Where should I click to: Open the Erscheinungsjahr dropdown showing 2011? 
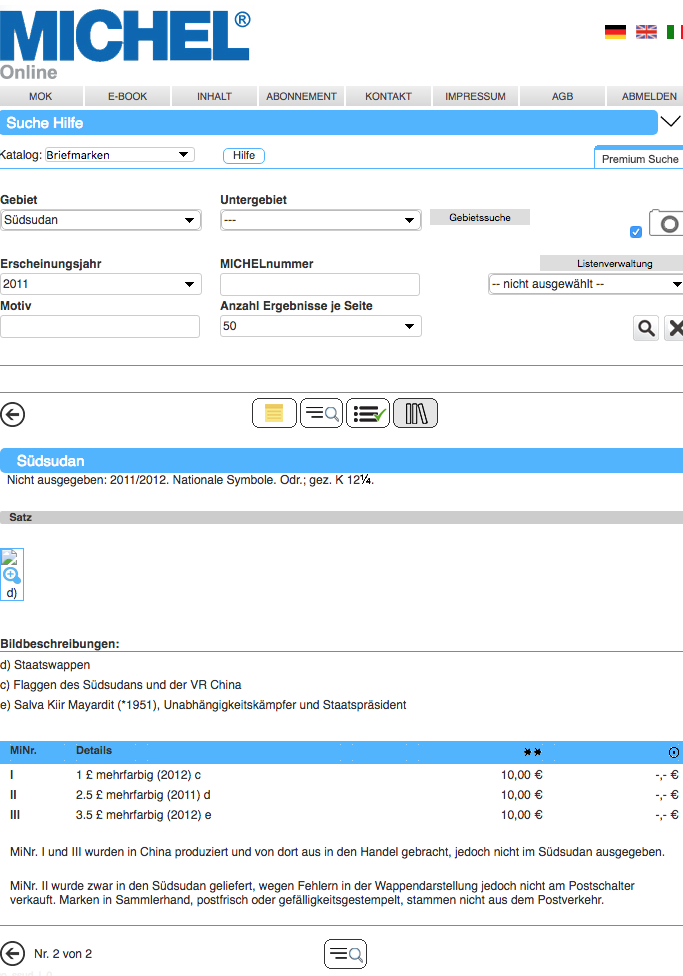click(100, 285)
